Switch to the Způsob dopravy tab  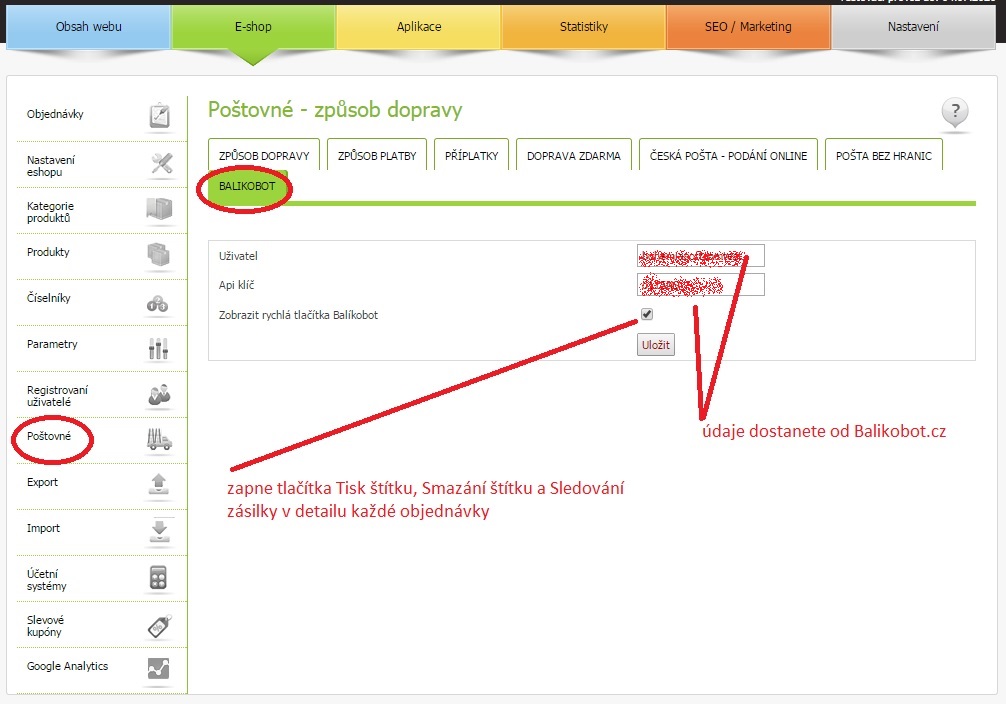click(x=264, y=155)
